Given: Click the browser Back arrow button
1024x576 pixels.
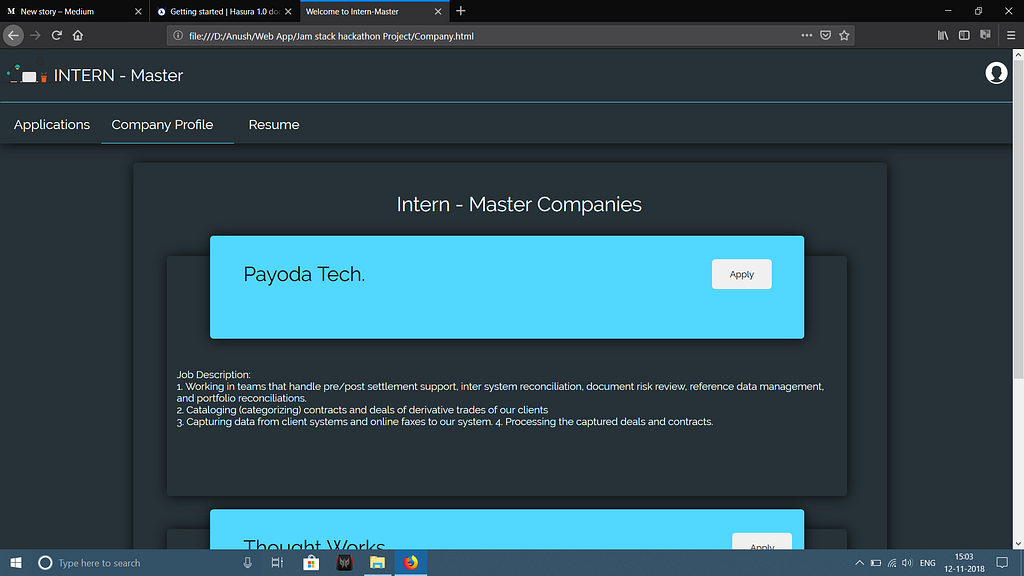Looking at the screenshot, I should click(x=13, y=35).
